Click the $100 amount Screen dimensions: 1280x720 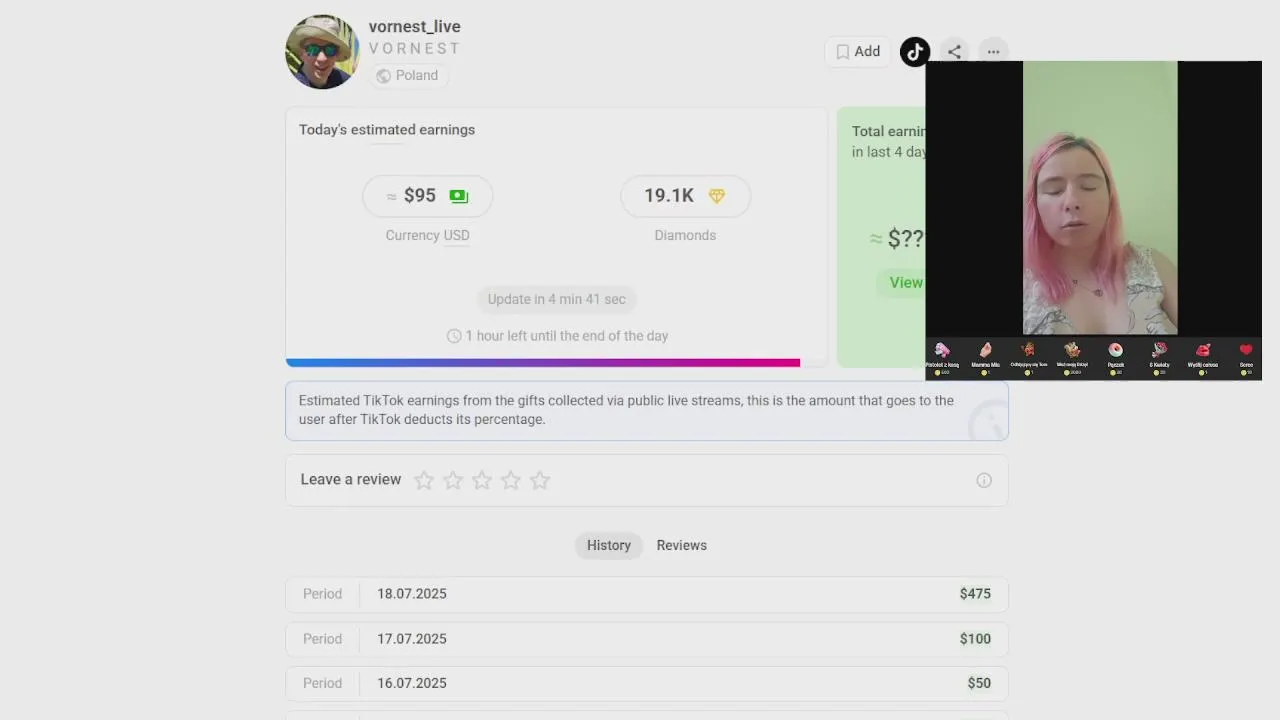975,639
